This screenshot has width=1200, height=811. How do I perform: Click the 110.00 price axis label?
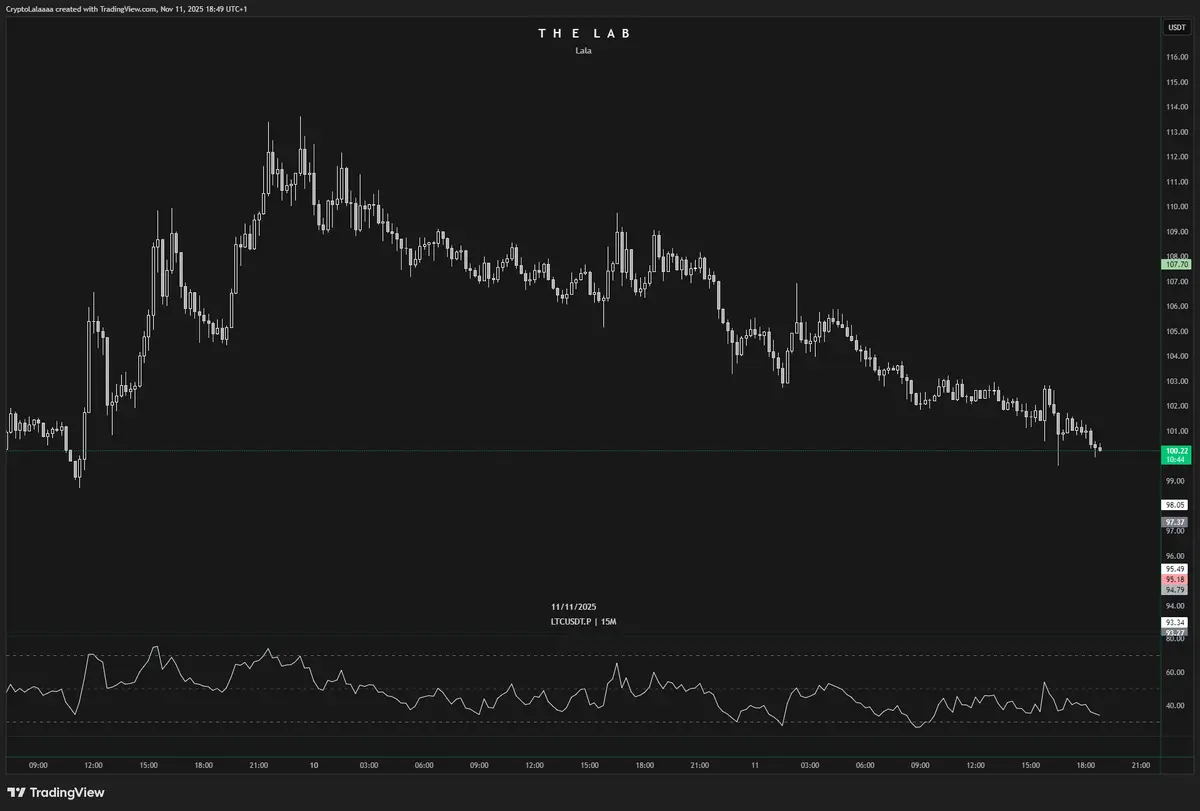[1176, 207]
